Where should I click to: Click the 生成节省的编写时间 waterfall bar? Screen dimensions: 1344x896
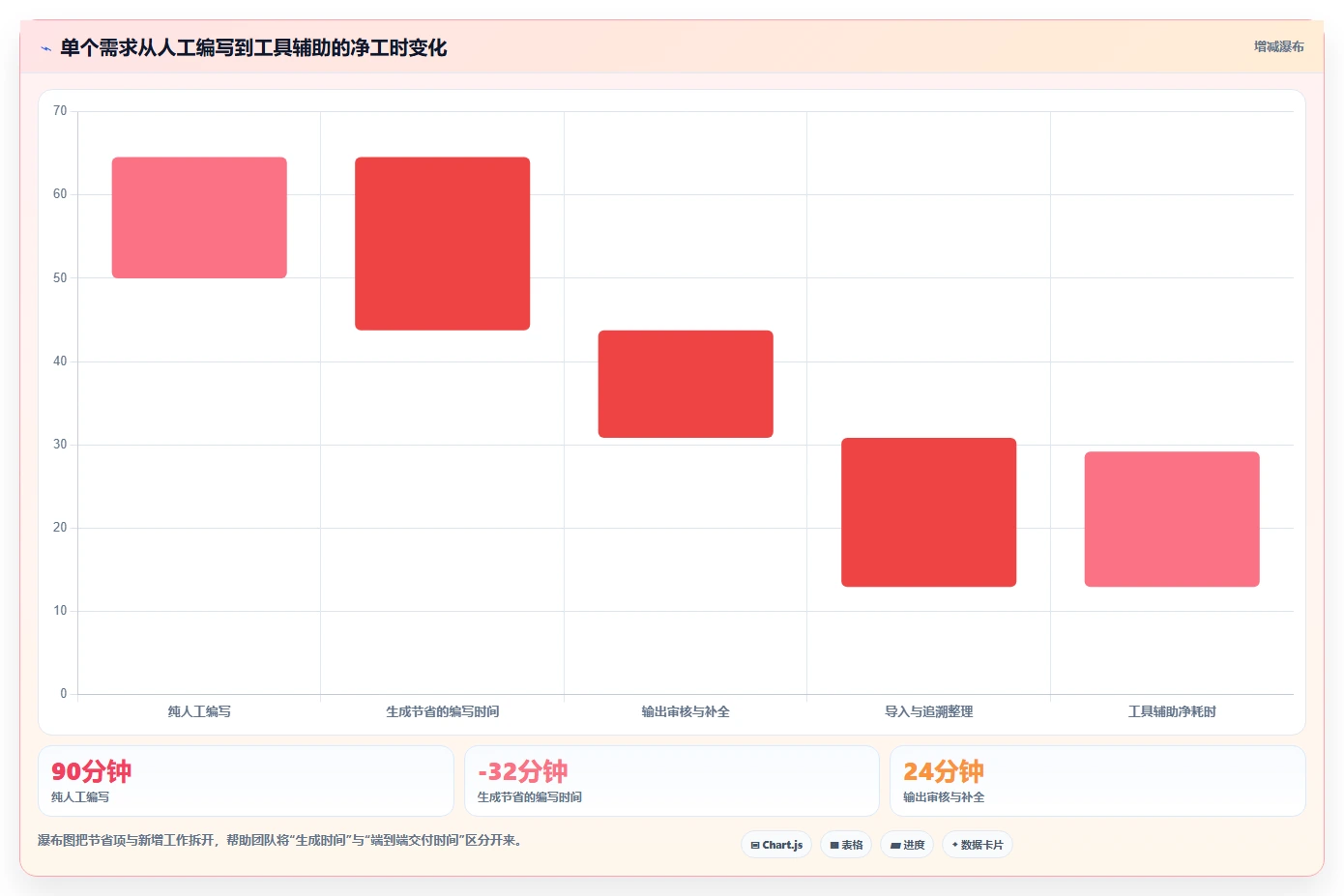tap(443, 244)
